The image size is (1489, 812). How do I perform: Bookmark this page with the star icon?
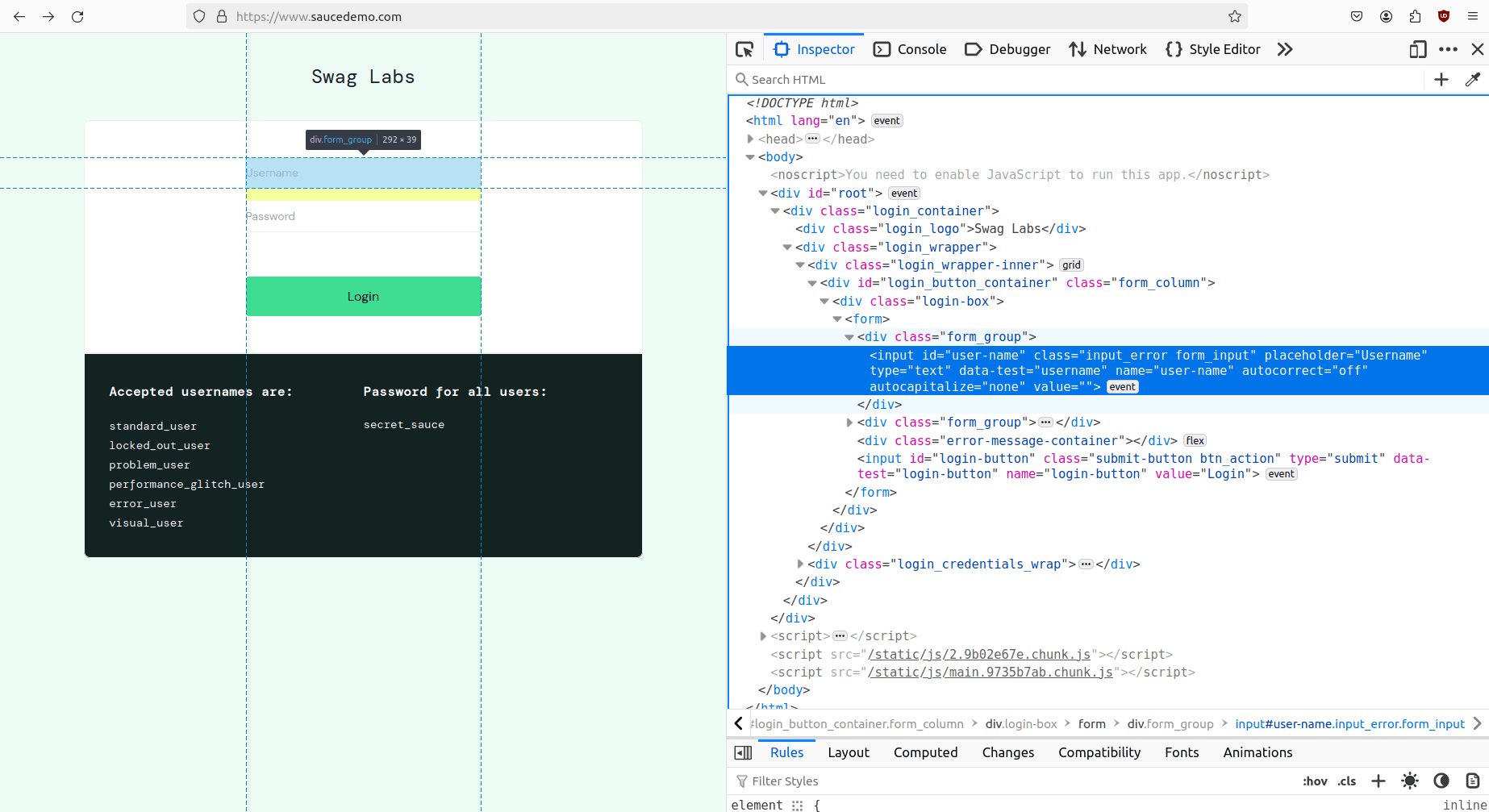click(x=1234, y=16)
